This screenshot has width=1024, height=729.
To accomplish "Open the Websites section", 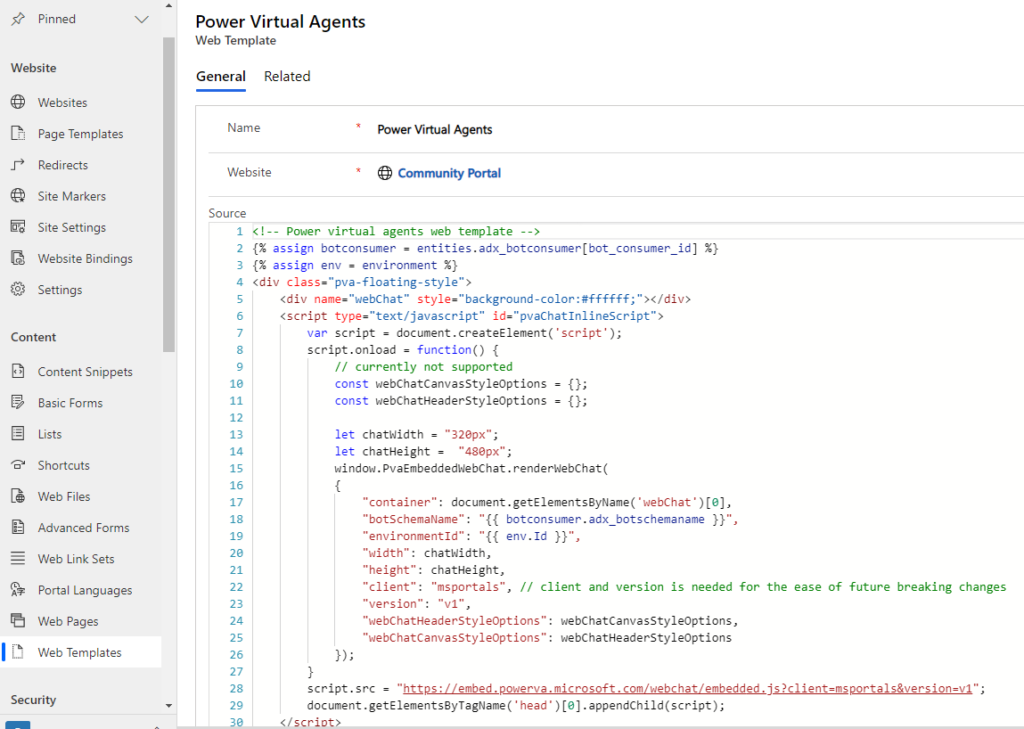I will coord(60,101).
